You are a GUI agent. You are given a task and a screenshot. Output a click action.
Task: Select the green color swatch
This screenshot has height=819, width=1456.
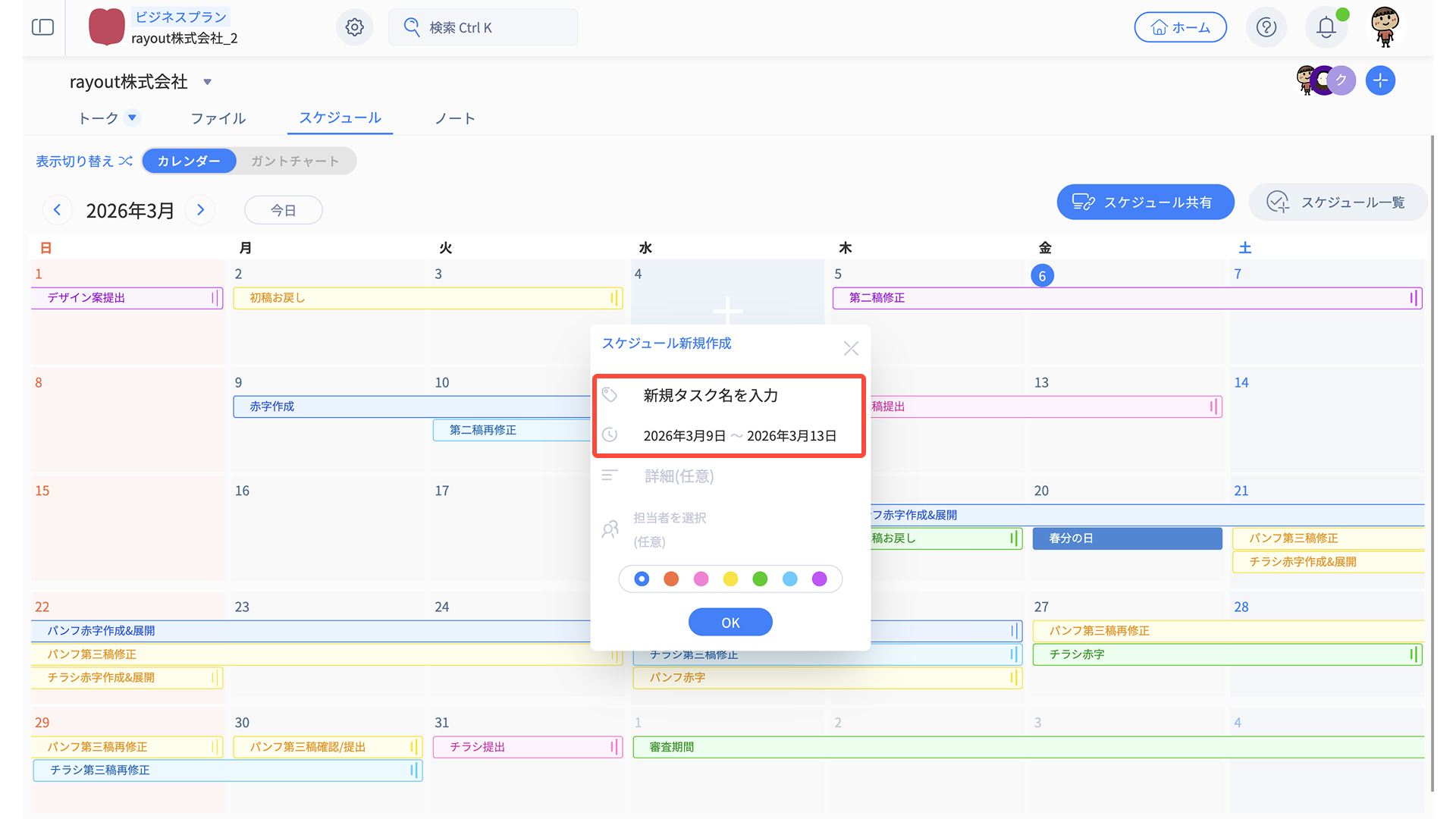pos(760,579)
